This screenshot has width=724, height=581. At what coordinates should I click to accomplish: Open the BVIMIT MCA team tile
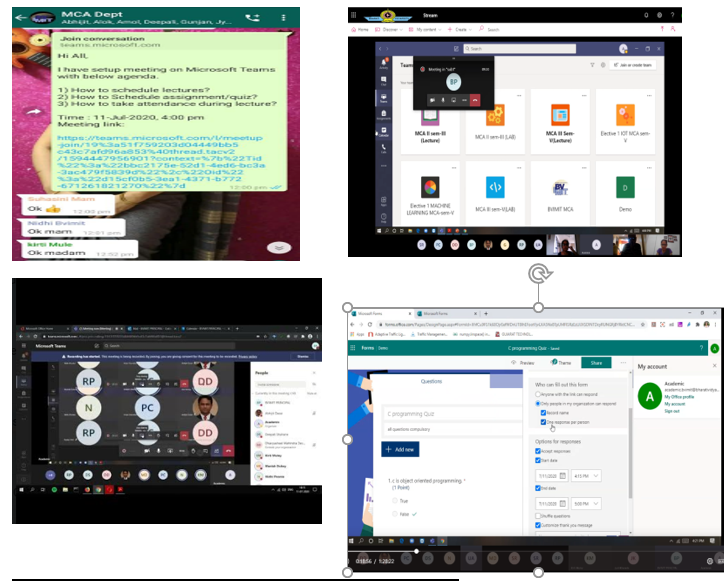(x=559, y=191)
